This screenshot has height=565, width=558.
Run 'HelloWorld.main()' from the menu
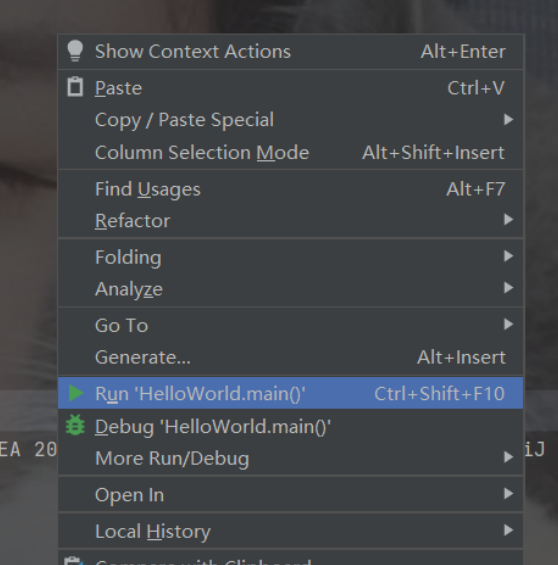290,393
